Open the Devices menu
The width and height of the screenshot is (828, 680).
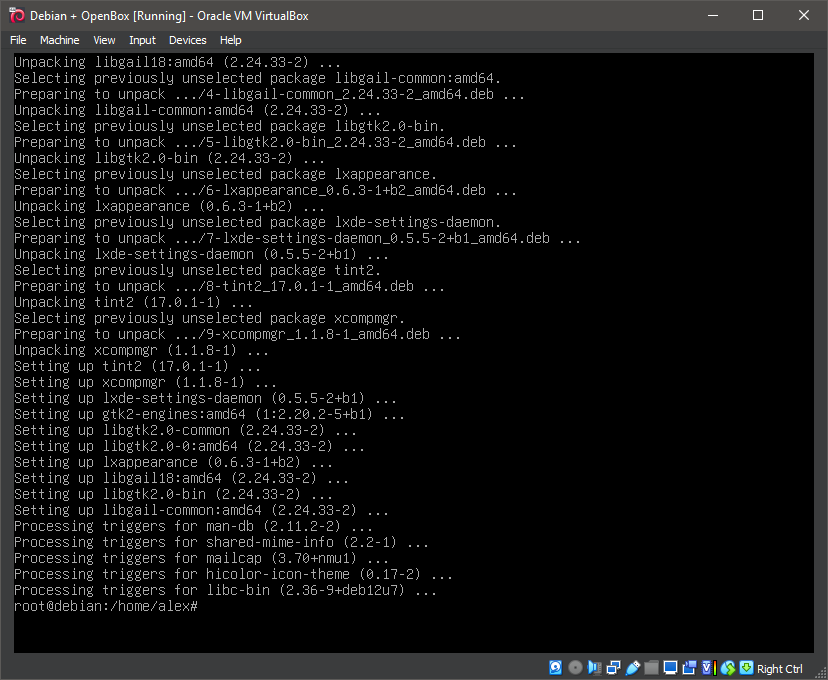pyautogui.click(x=187, y=40)
